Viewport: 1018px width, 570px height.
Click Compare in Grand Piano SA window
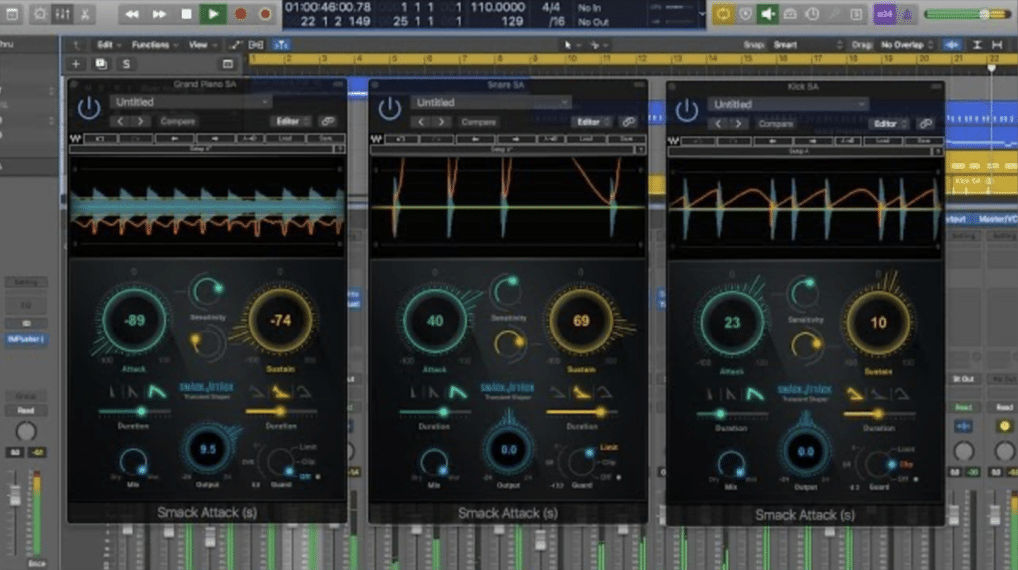[x=177, y=121]
